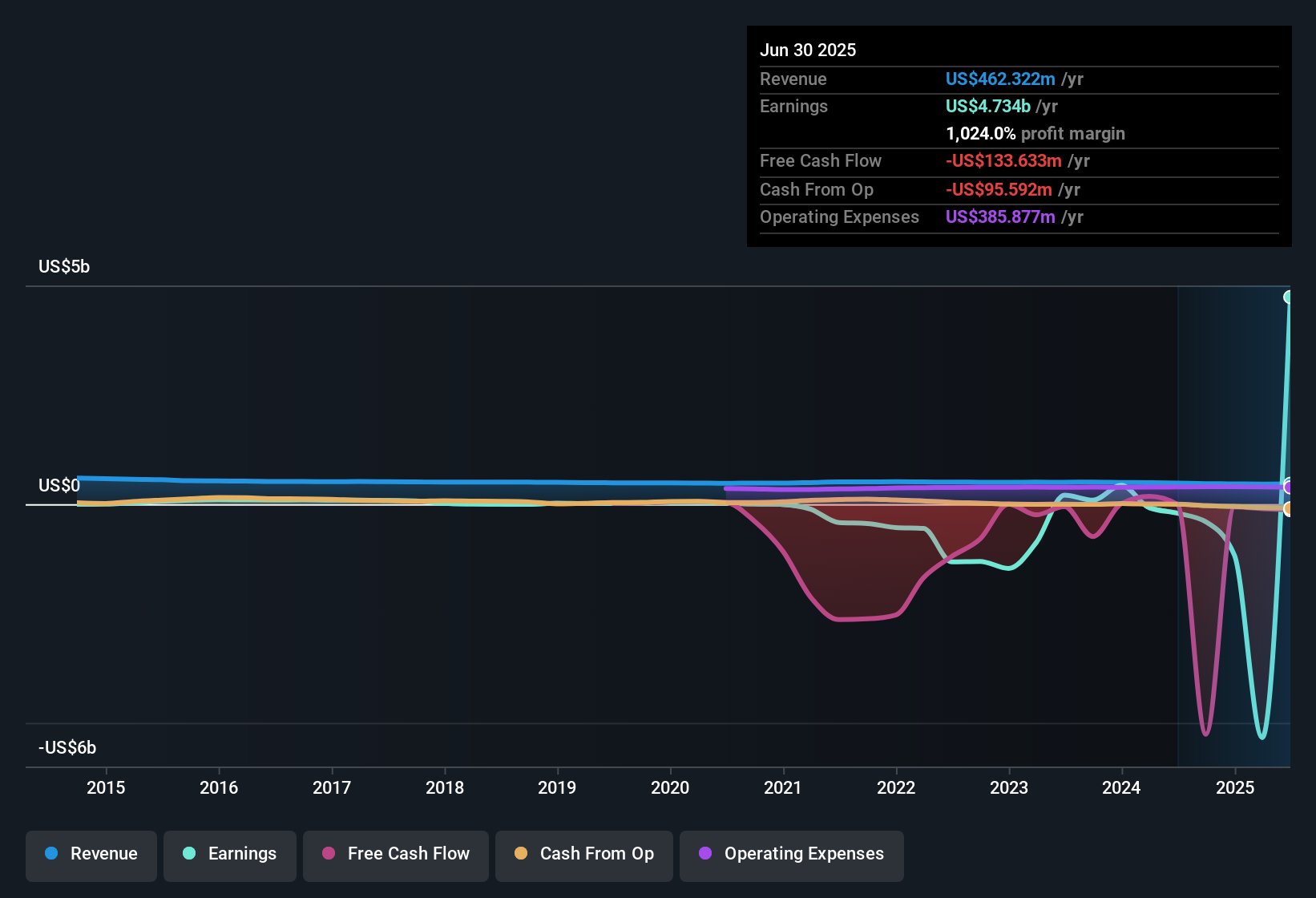Click the -US$133.633m free cash flow value
The height and width of the screenshot is (898, 1316).
click(x=1003, y=160)
